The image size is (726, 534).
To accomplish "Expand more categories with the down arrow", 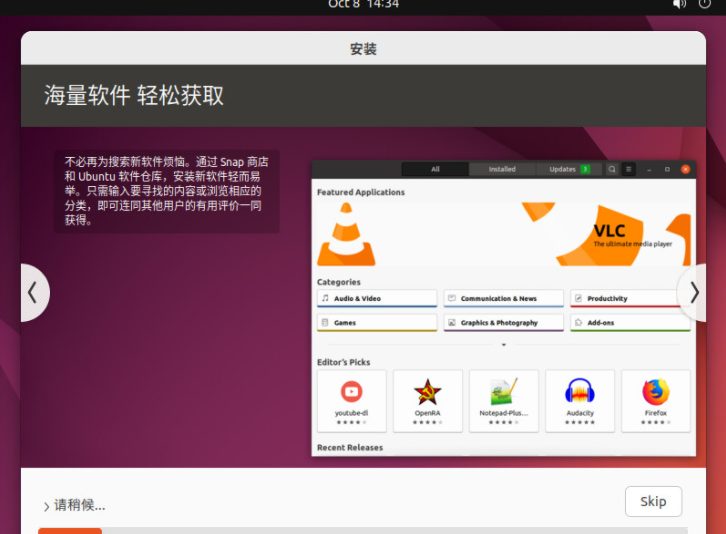I will point(504,345).
